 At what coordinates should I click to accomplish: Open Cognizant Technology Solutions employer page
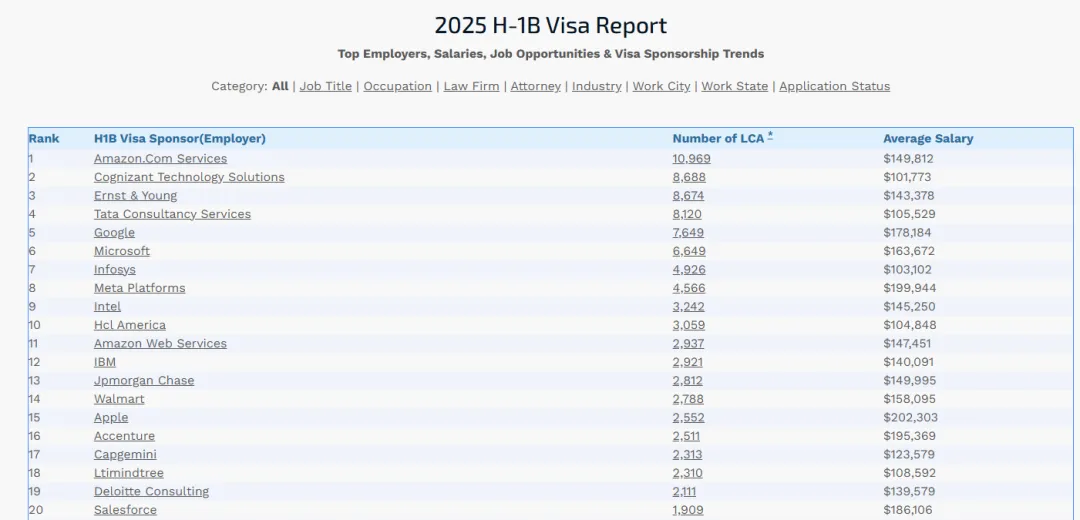click(189, 177)
